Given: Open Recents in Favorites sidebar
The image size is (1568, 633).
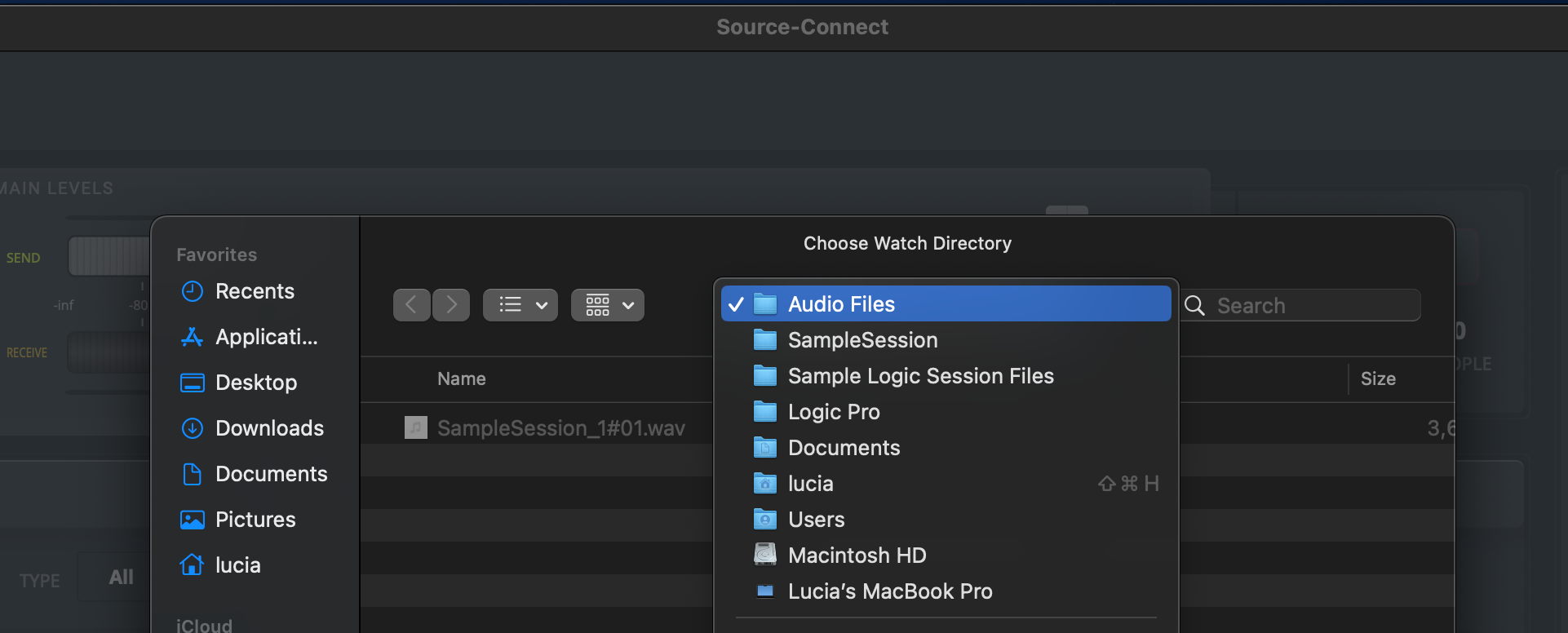Looking at the screenshot, I should pyautogui.click(x=254, y=291).
